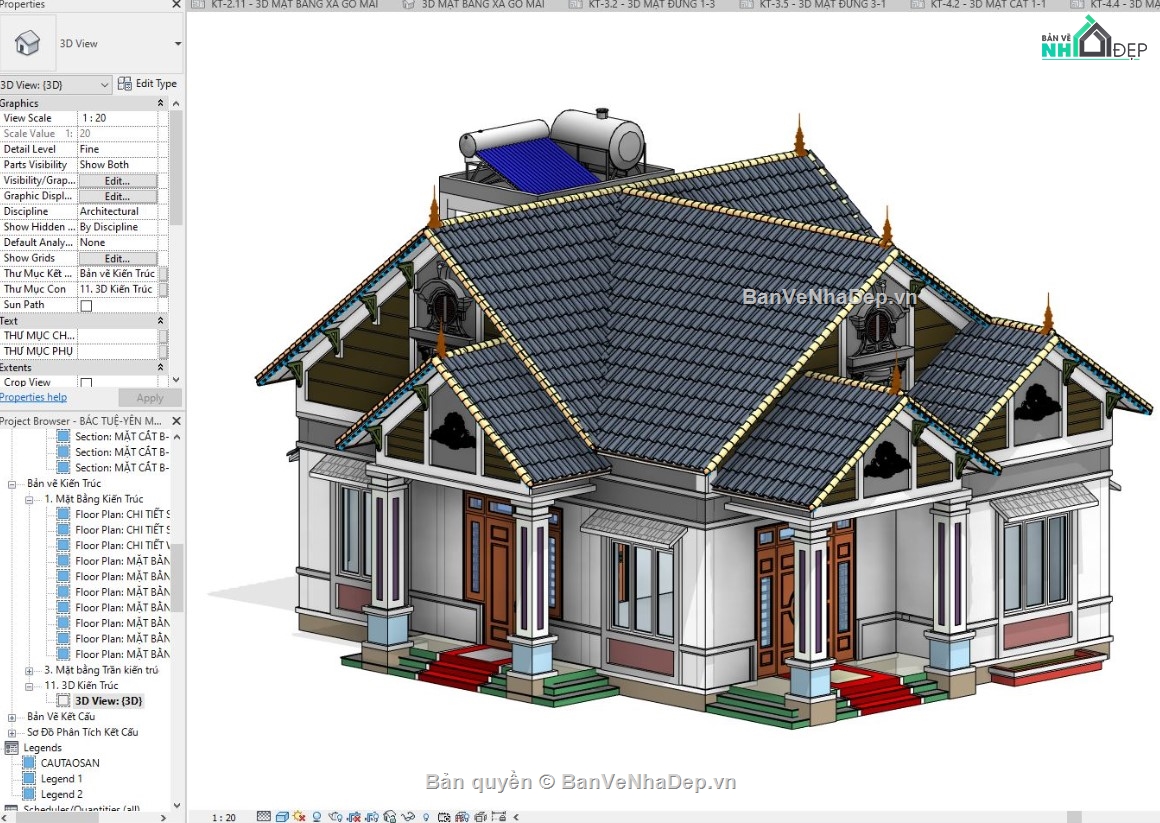This screenshot has width=1160, height=823.
Task: Select the 3D View: {3D} tree item
Action: click(108, 701)
